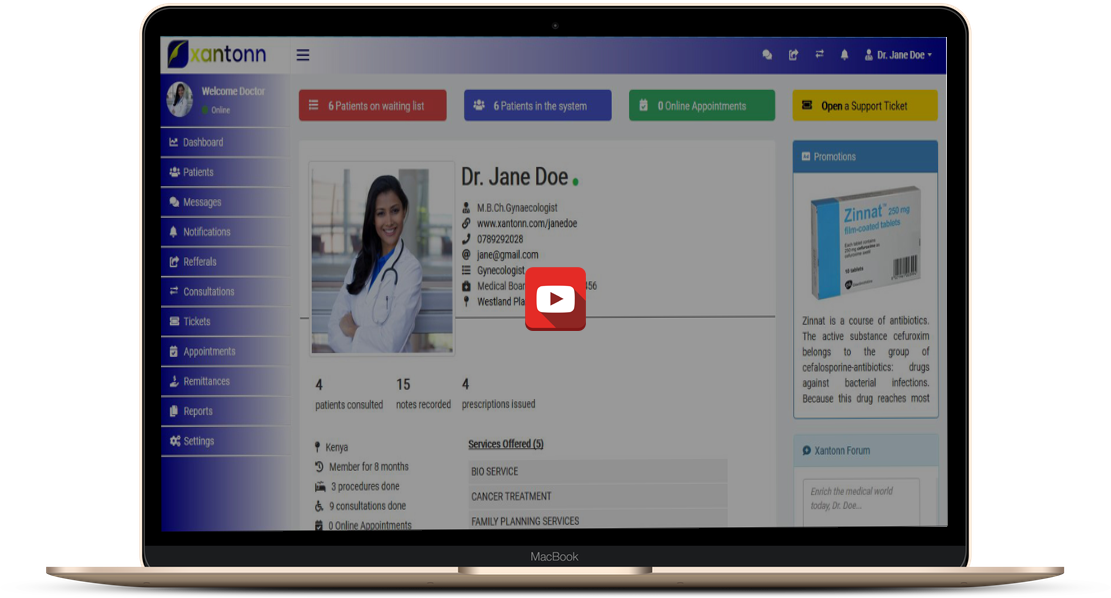Open Dashboard in the sidebar
The image size is (1111, 598).
pyautogui.click(x=202, y=142)
